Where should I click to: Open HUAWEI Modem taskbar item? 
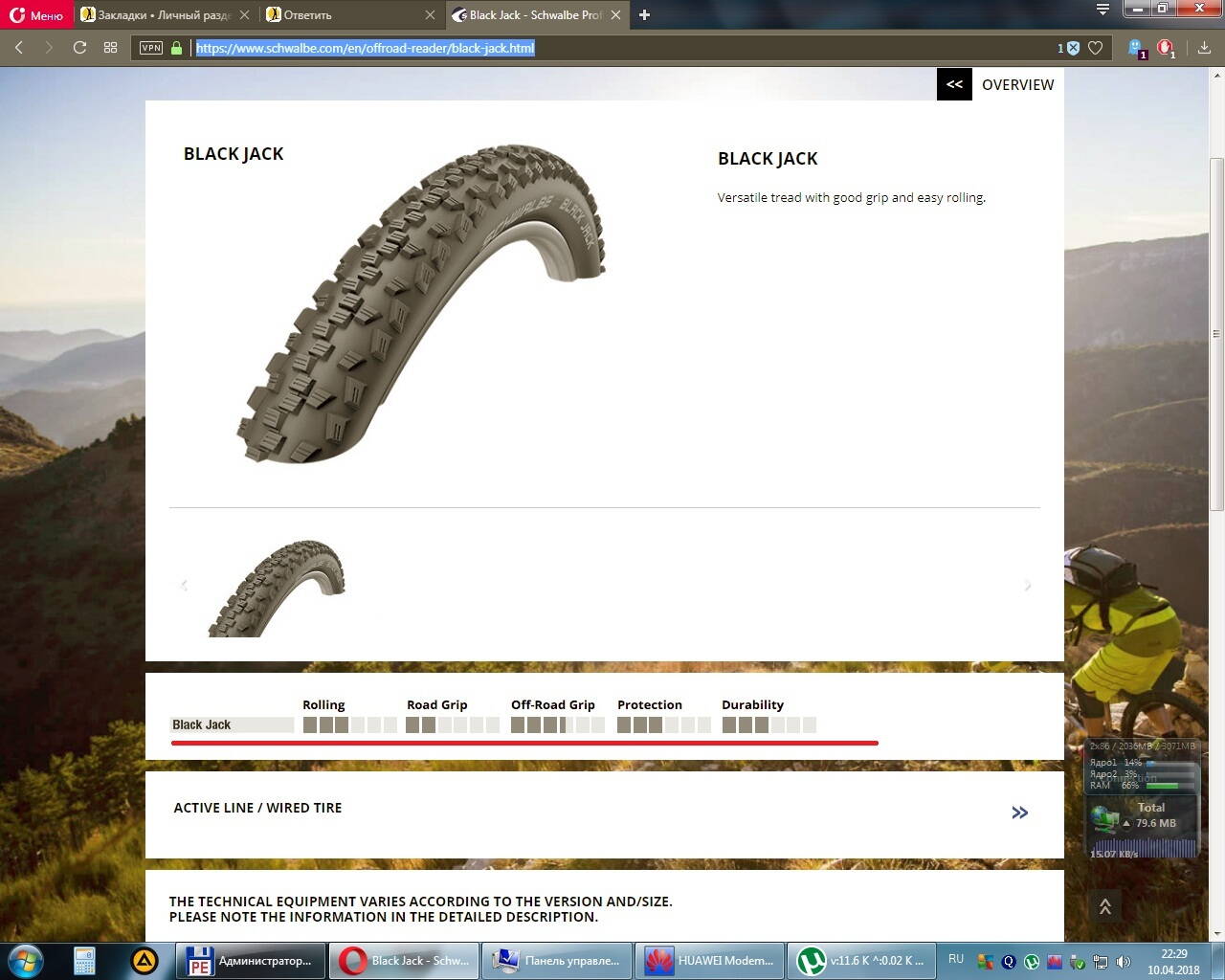pos(709,961)
